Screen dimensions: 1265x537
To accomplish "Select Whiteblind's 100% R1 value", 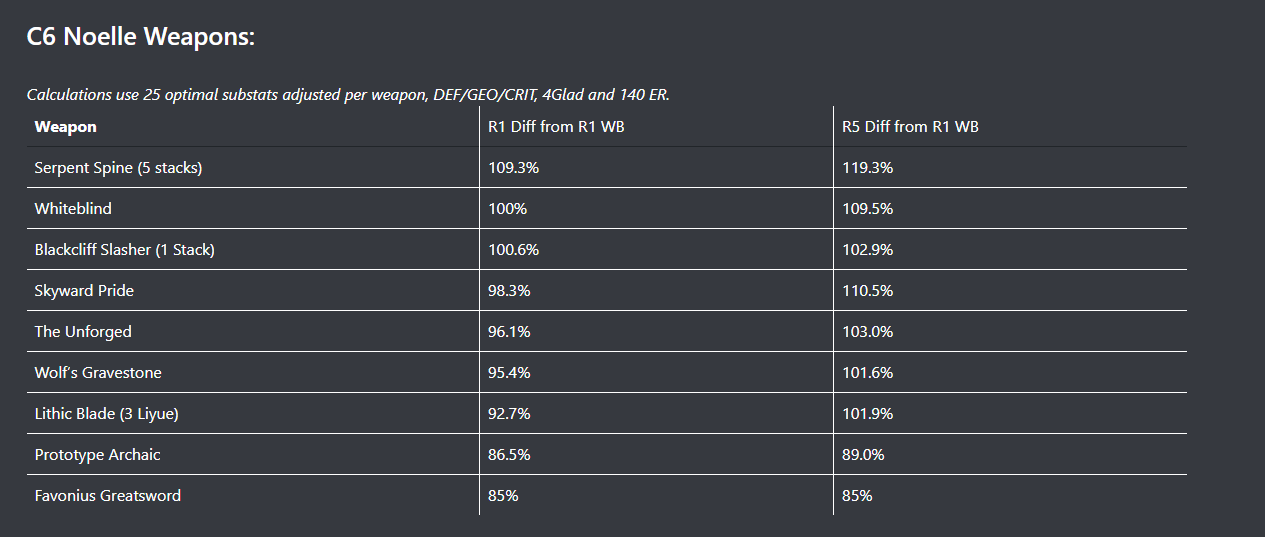I will [508, 209].
